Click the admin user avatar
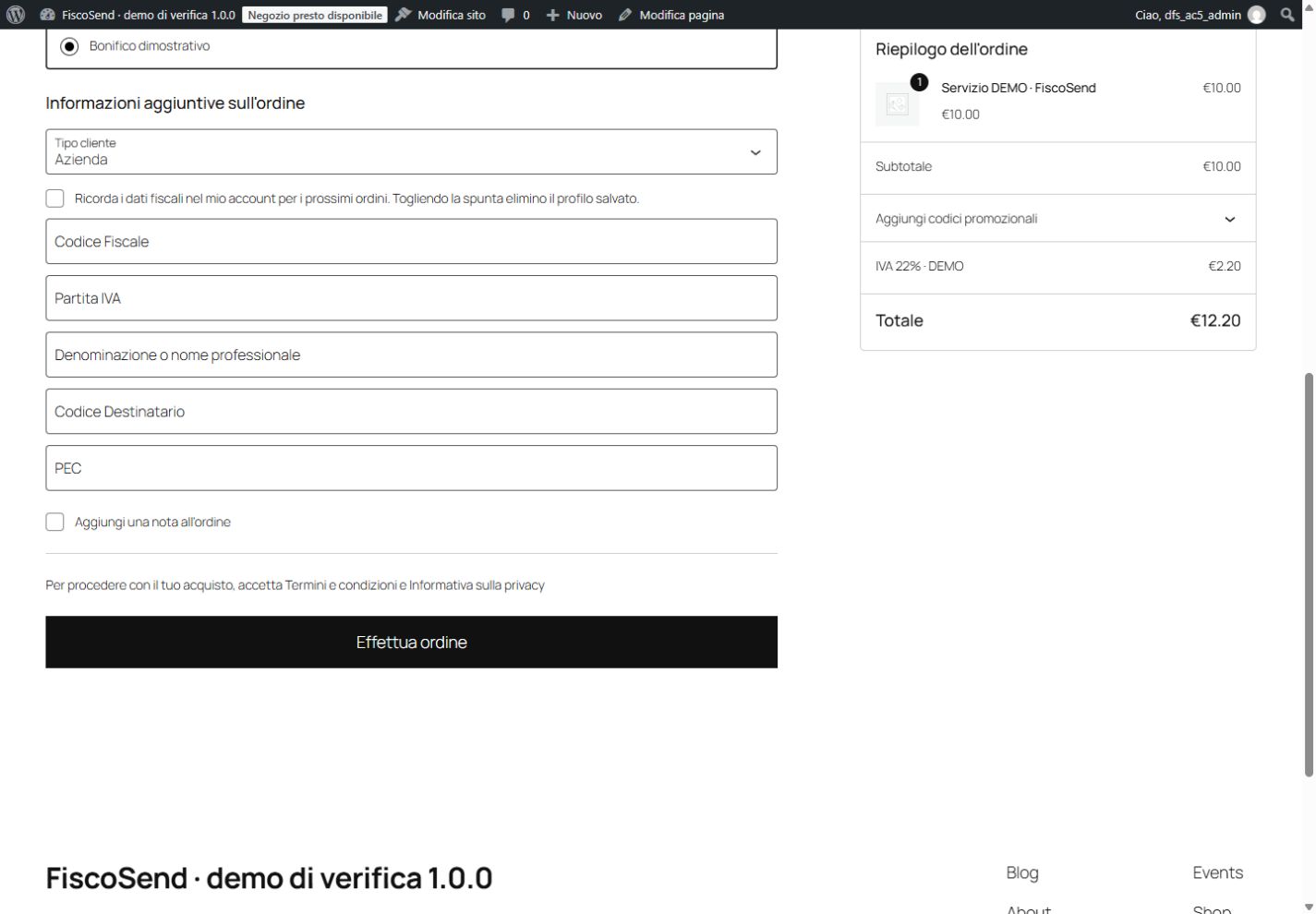The image size is (1316, 914). (x=1257, y=15)
